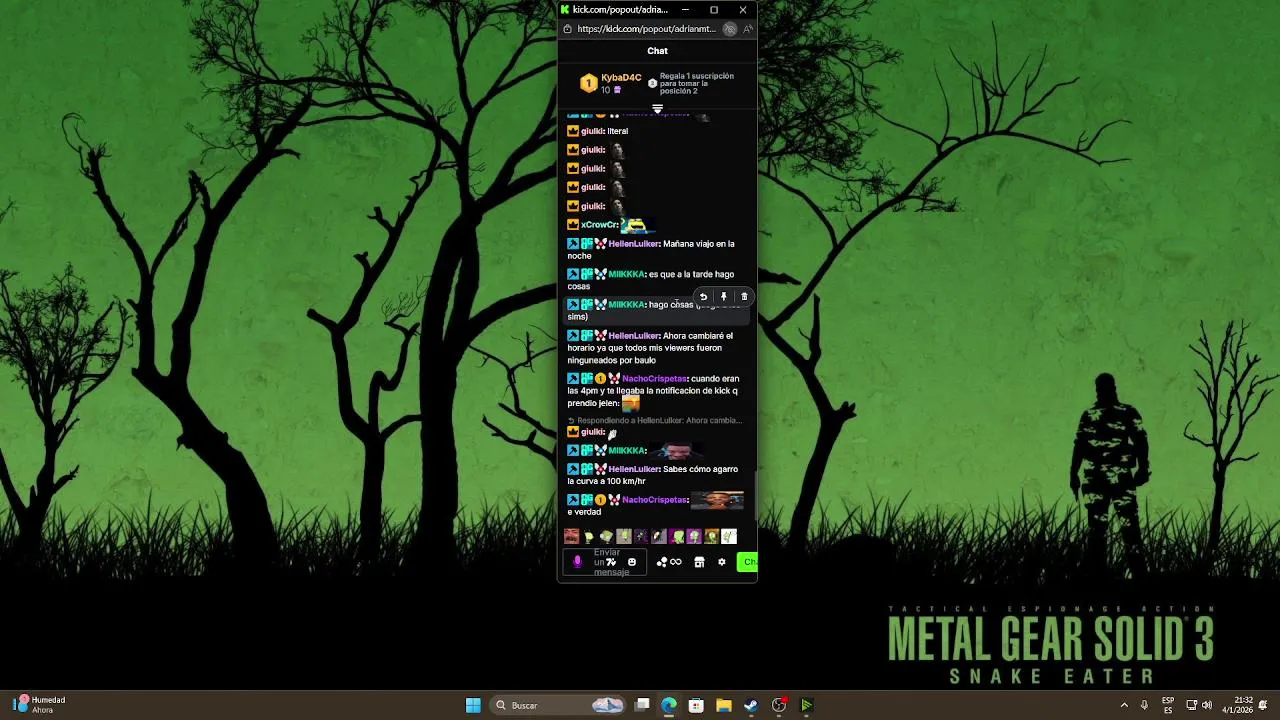This screenshot has height=720, width=1280.
Task: Click the ESP ES language indicator
Action: (1168, 705)
